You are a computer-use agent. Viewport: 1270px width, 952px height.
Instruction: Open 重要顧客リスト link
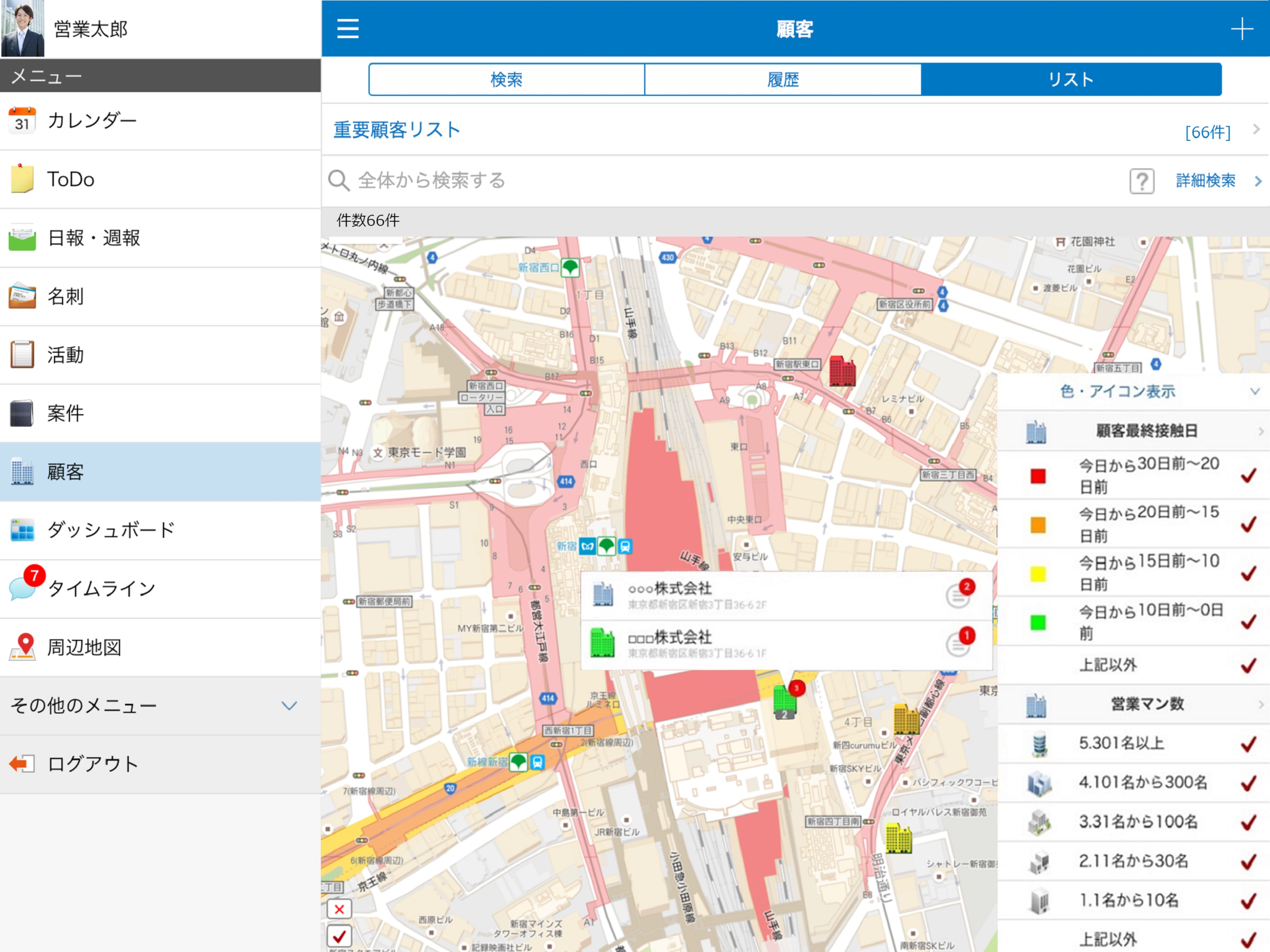pos(397,130)
